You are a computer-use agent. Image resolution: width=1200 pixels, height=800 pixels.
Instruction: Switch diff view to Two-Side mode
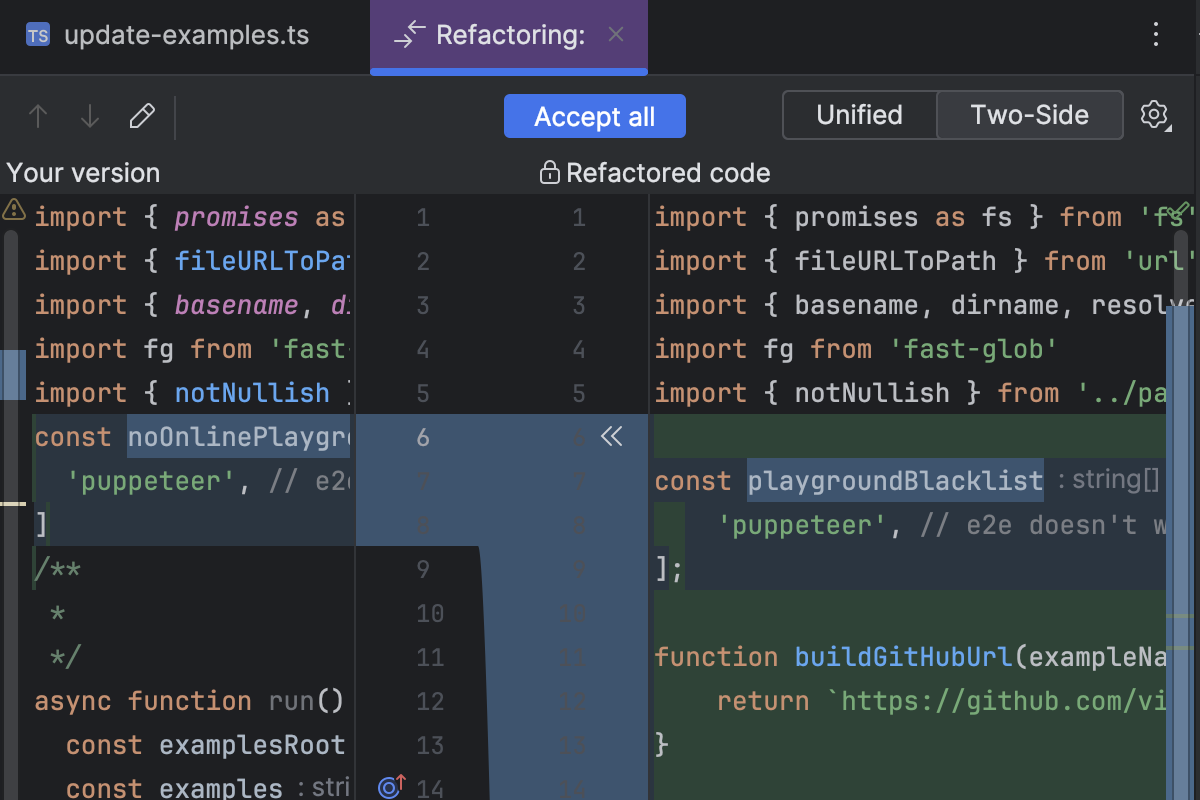[1029, 115]
